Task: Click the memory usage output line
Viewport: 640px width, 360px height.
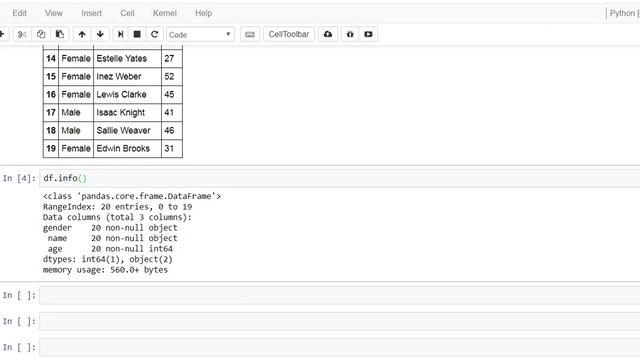Action: (x=105, y=270)
